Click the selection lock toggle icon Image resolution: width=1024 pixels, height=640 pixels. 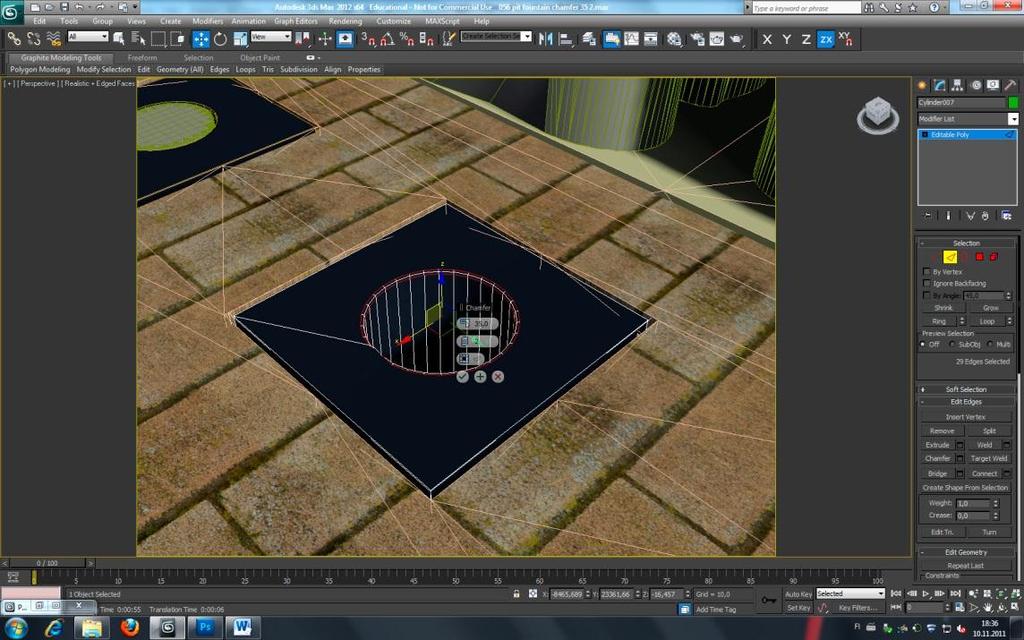516,594
